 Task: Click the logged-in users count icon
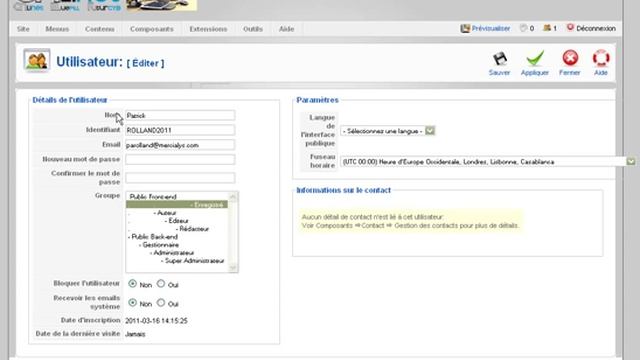point(547,28)
